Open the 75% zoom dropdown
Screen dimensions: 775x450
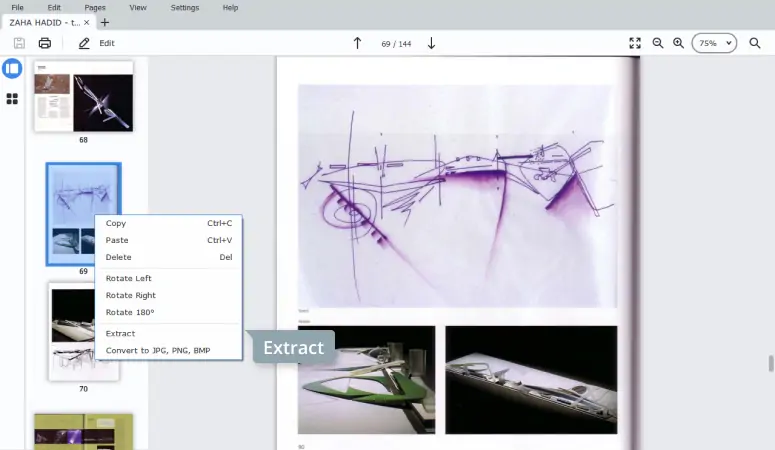click(x=714, y=43)
